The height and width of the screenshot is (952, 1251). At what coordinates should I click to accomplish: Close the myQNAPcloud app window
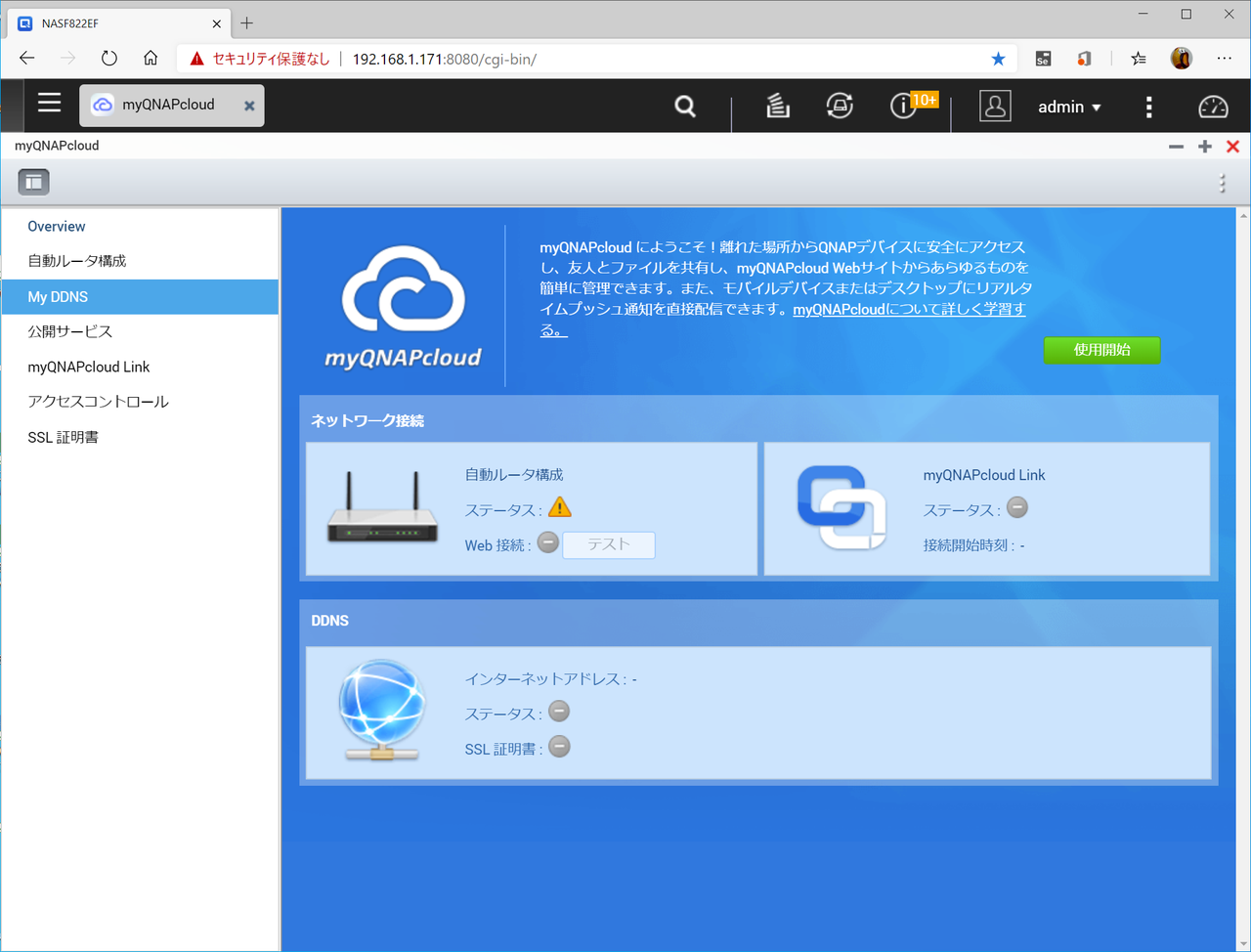click(1232, 147)
